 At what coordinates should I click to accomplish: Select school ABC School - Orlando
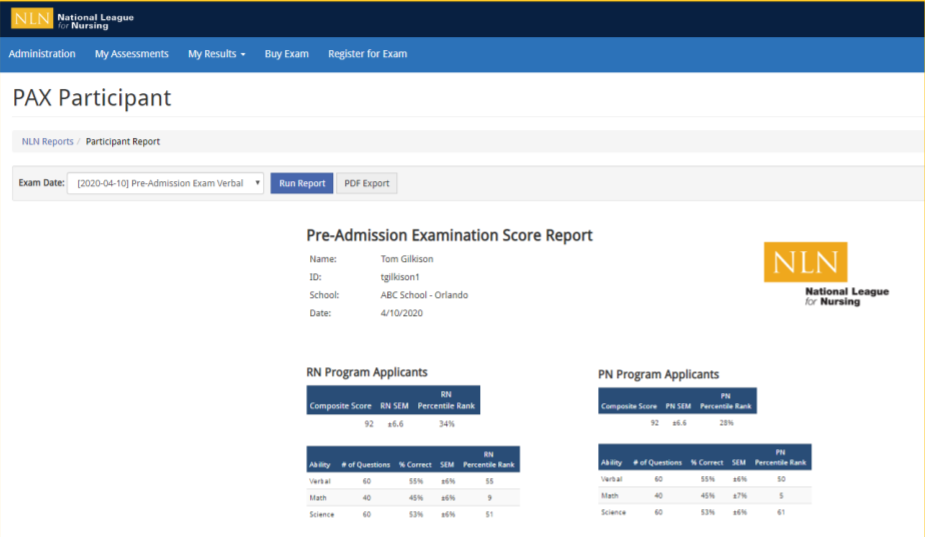(x=424, y=295)
